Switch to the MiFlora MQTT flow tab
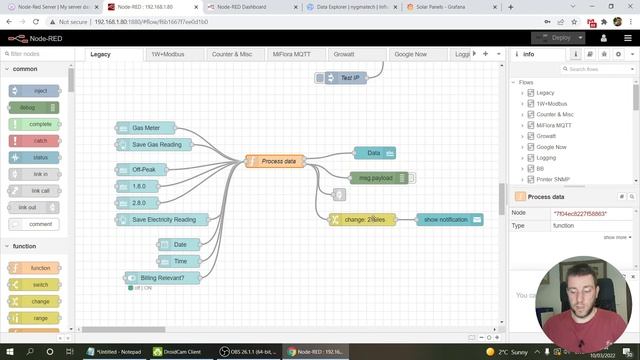This screenshot has height=360, width=640. click(296, 54)
